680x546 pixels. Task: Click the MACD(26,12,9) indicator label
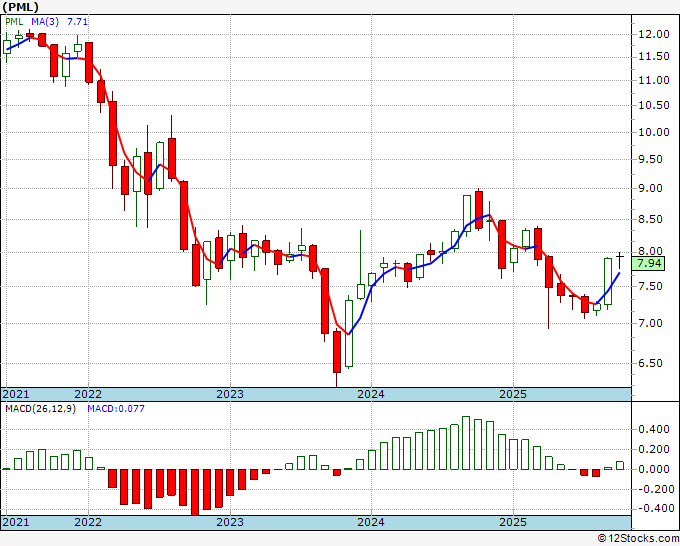pyautogui.click(x=40, y=409)
